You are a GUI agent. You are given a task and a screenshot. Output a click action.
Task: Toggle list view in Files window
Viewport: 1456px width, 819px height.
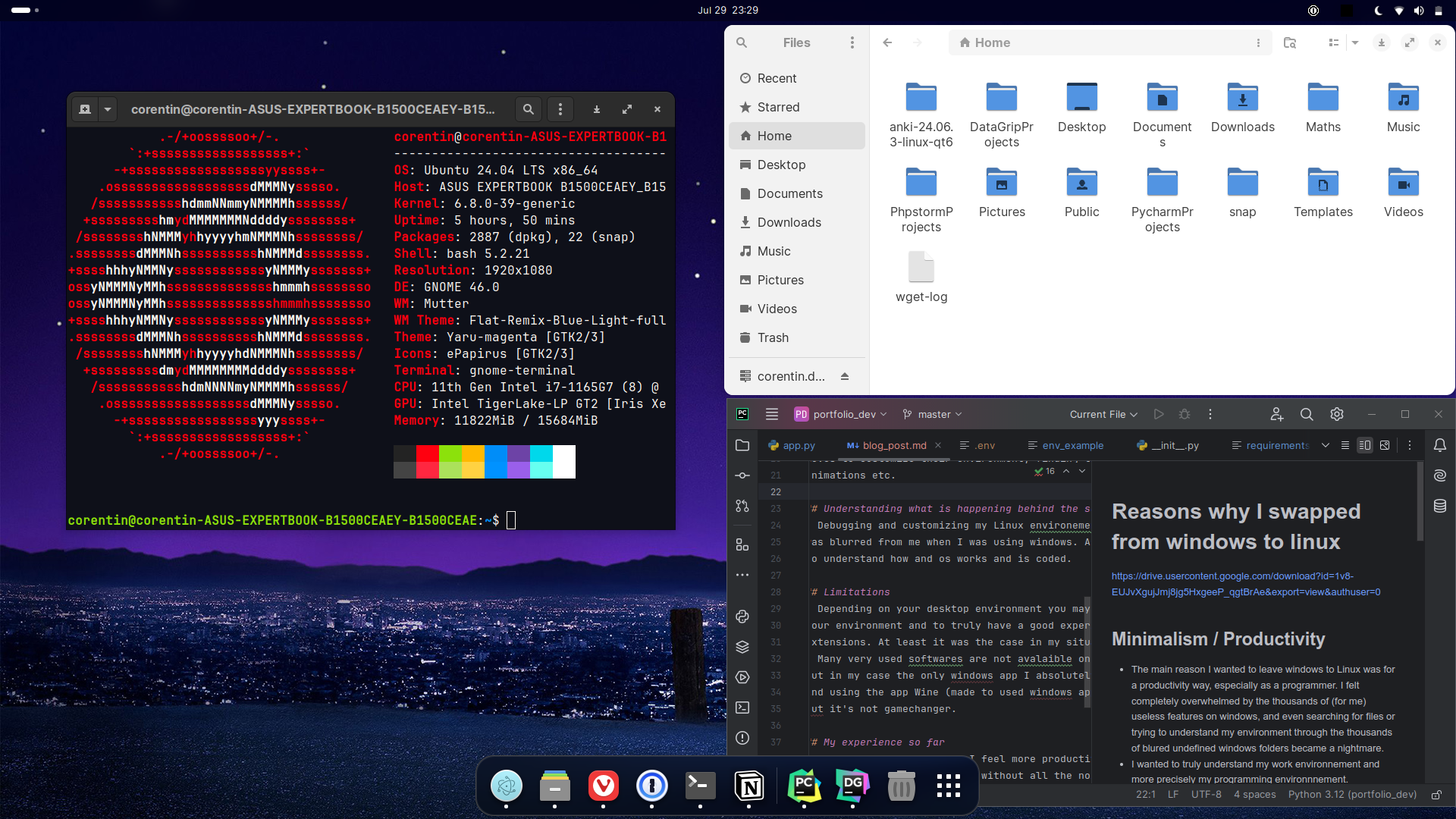(1334, 42)
